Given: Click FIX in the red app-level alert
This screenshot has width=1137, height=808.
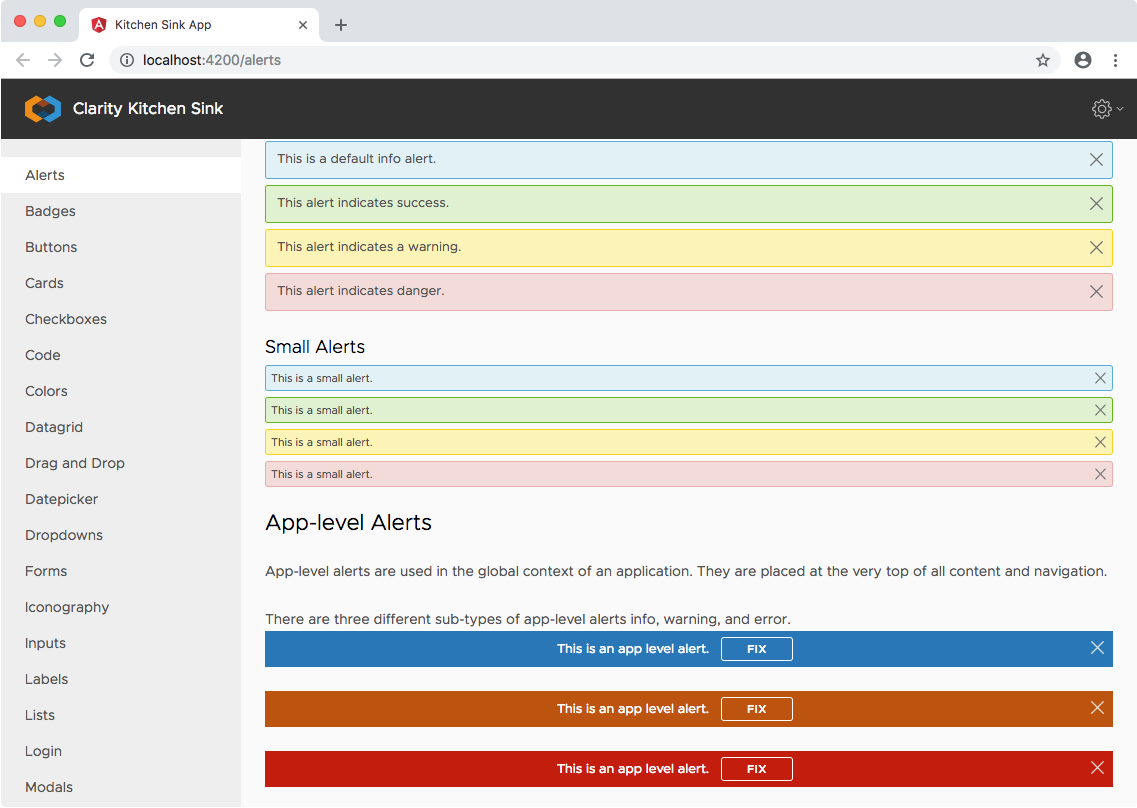Looking at the screenshot, I should point(756,769).
